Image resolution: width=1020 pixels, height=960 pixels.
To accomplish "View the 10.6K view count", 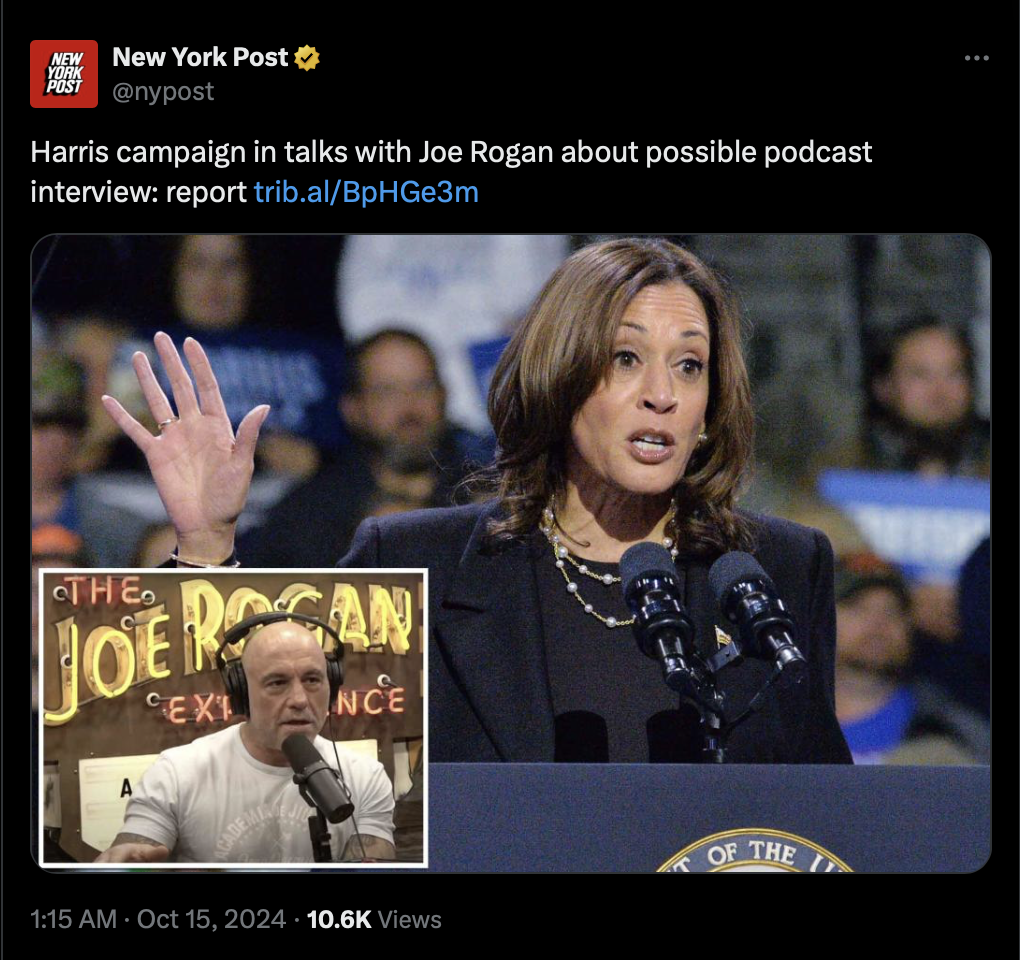I will click(339, 920).
